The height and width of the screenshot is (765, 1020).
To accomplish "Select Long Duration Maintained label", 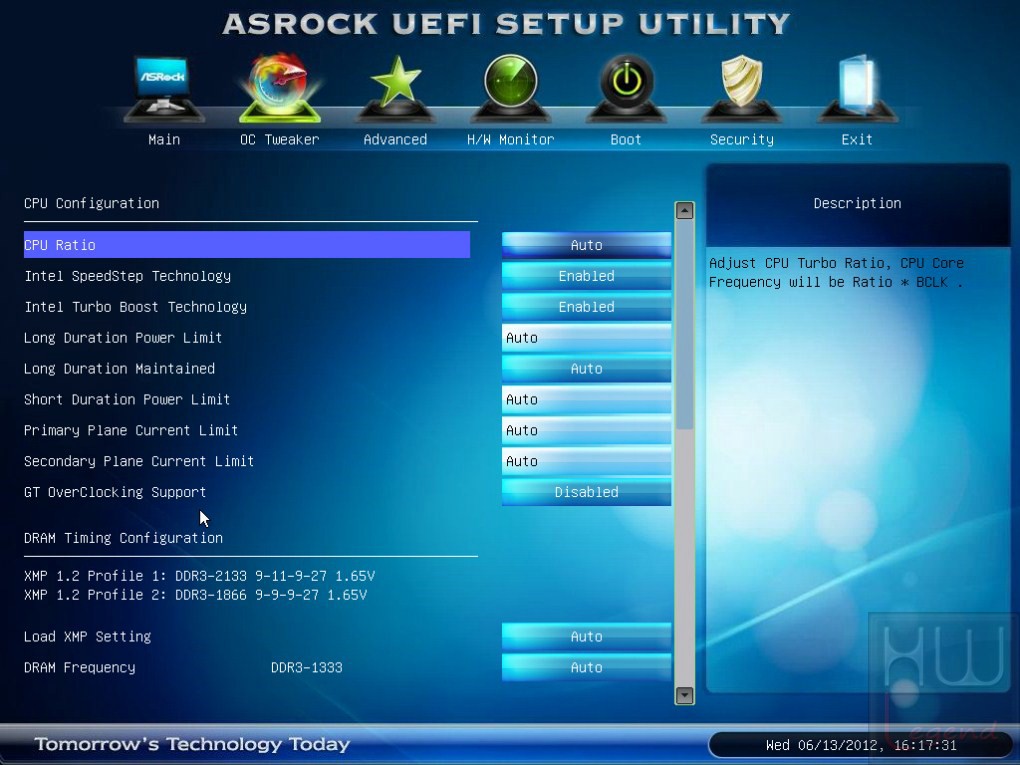I will click(x=119, y=369).
